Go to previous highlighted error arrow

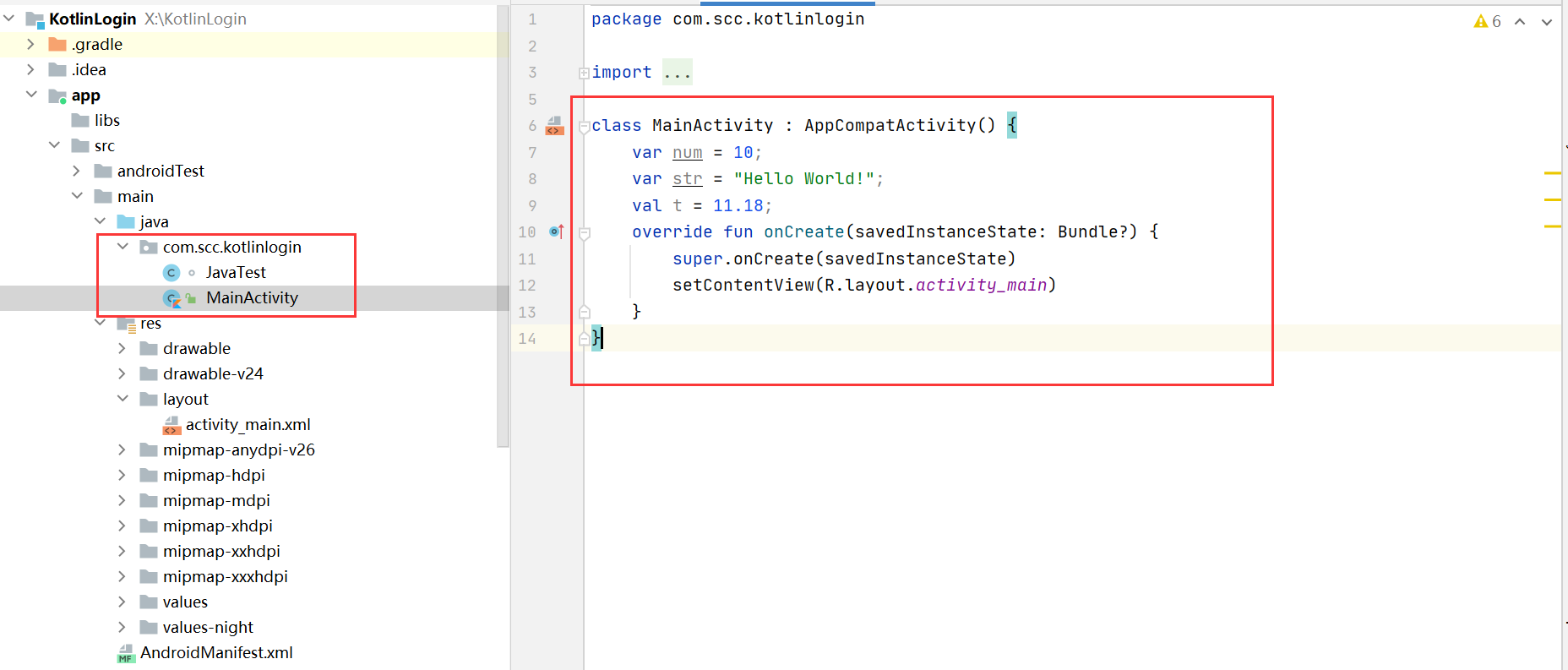(x=1520, y=21)
